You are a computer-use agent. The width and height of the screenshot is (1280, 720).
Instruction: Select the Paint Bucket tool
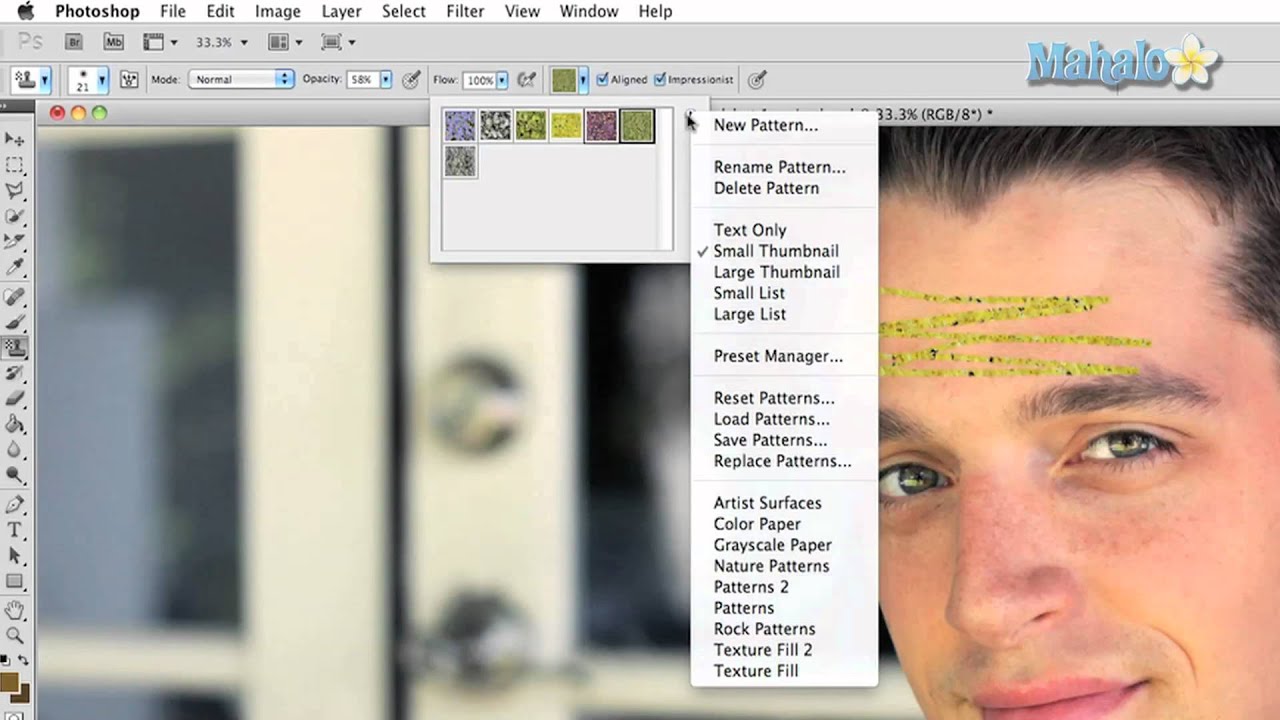[15, 424]
